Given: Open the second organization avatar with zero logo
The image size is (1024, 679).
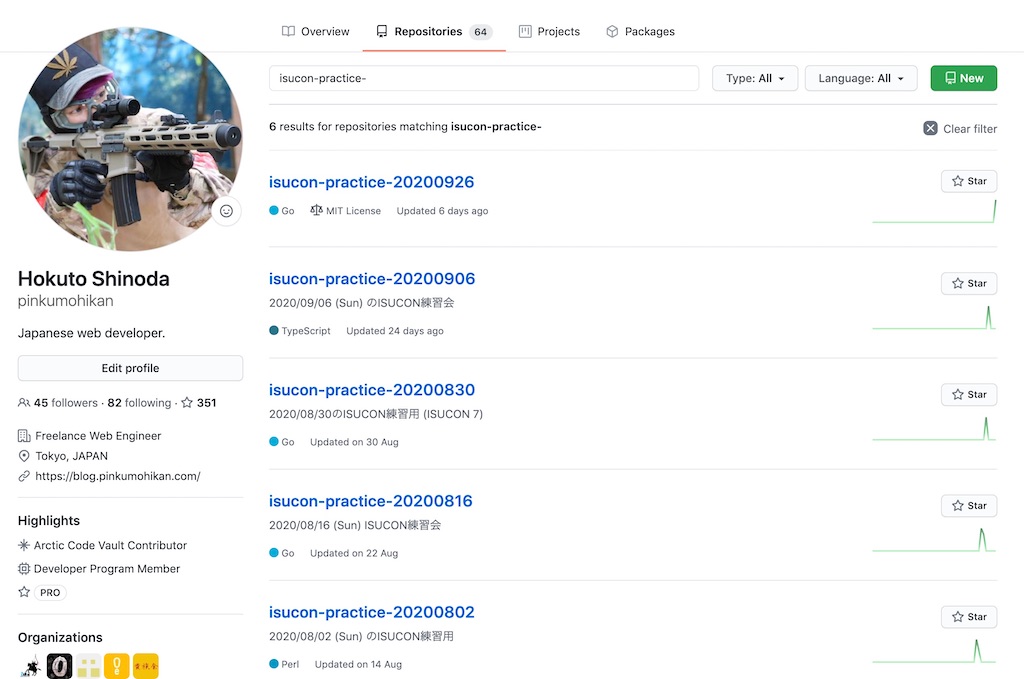Looking at the screenshot, I should pos(59,667).
